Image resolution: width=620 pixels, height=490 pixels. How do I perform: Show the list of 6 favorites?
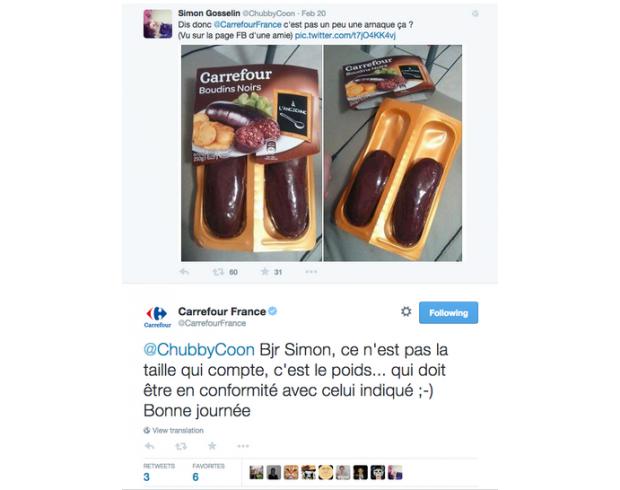[x=208, y=472]
